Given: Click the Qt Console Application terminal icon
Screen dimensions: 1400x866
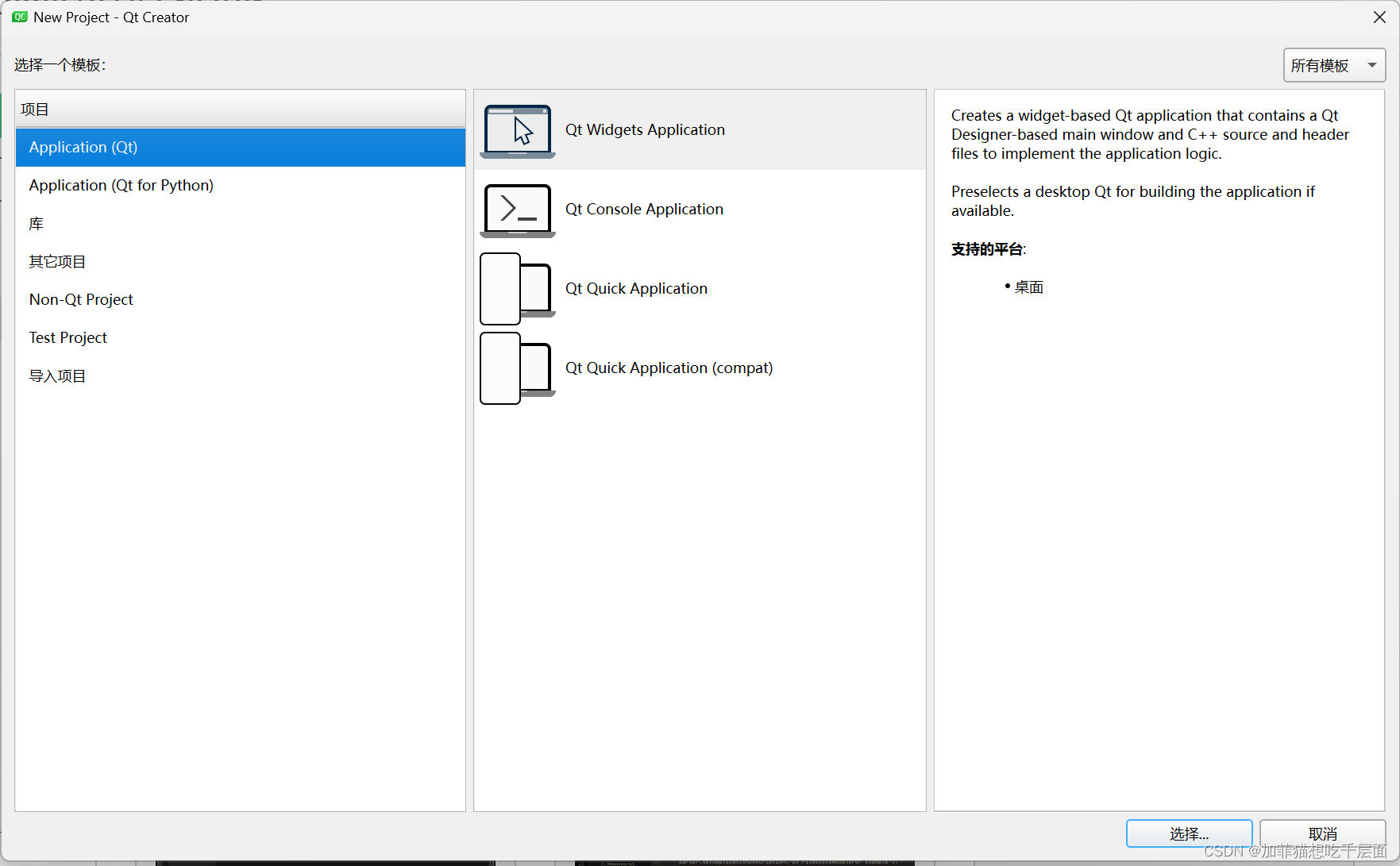Looking at the screenshot, I should pos(518,210).
